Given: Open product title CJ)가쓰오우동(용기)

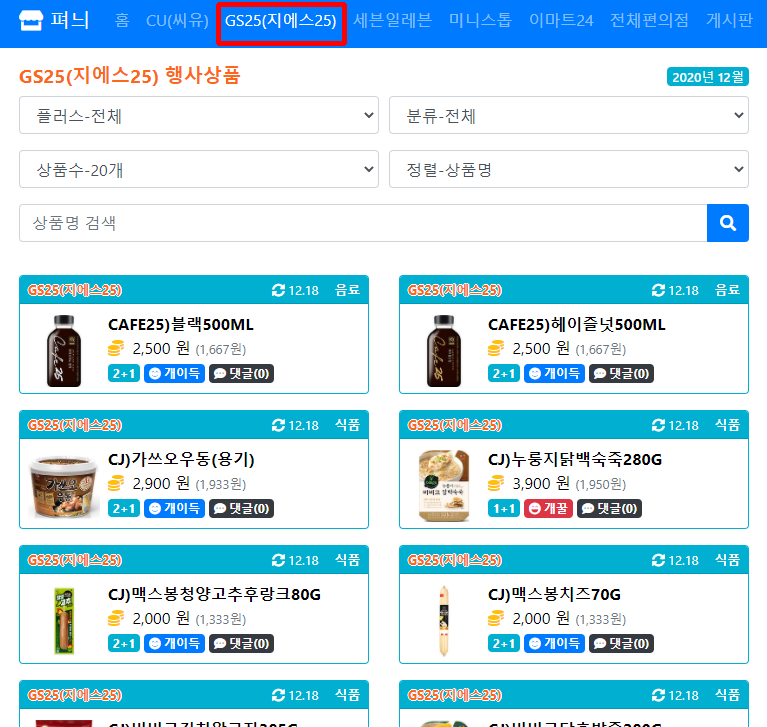Looking at the screenshot, I should [181, 460].
